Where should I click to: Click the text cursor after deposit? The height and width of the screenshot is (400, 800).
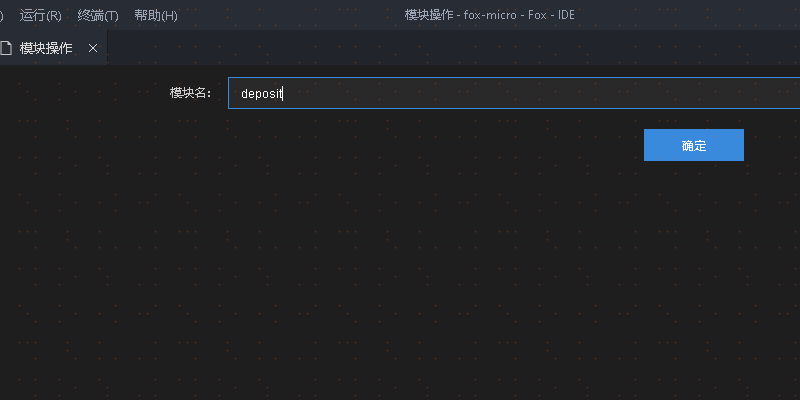[x=283, y=94]
